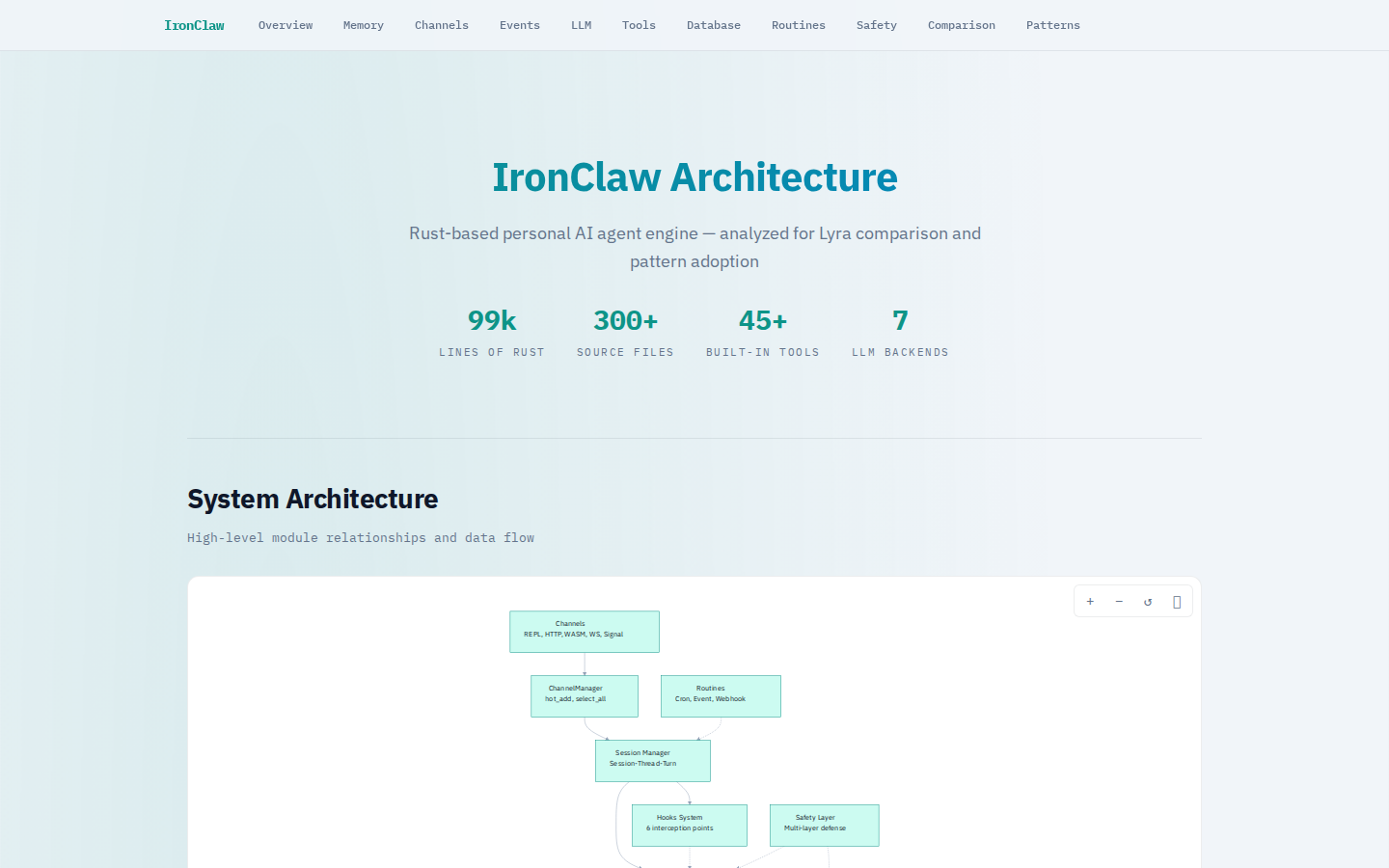Open the diagram in fullscreen mode
This screenshot has width=1389, height=868.
click(1177, 601)
